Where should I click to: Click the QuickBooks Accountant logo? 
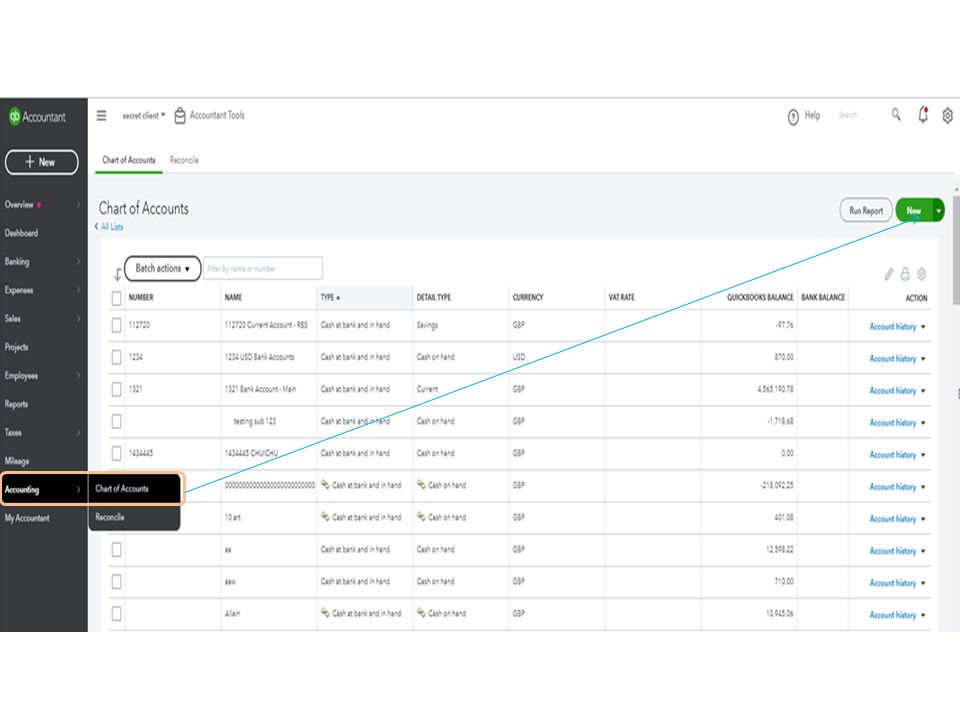tap(37, 117)
